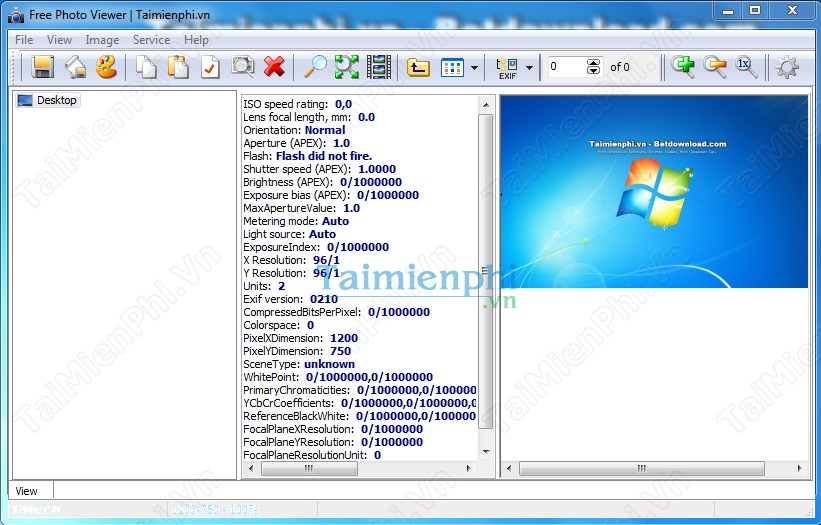
Task: Click the Copy pages icon
Action: pyautogui.click(x=146, y=67)
